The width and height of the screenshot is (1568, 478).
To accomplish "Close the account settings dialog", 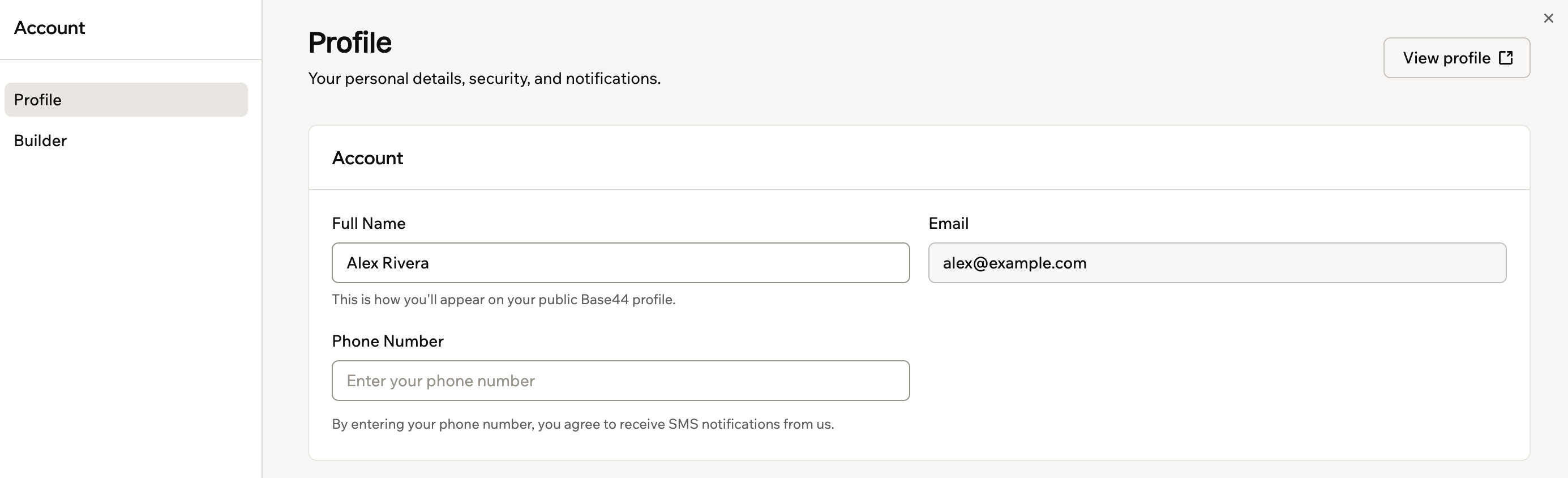I will coord(1549,18).
